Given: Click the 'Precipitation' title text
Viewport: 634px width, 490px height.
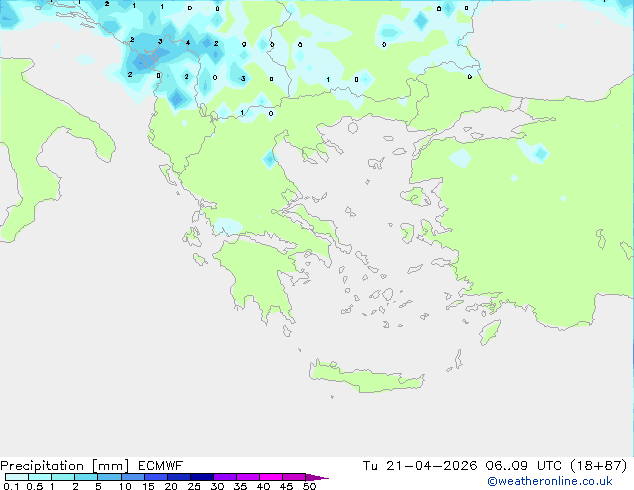Looking at the screenshot, I should click(42, 466).
